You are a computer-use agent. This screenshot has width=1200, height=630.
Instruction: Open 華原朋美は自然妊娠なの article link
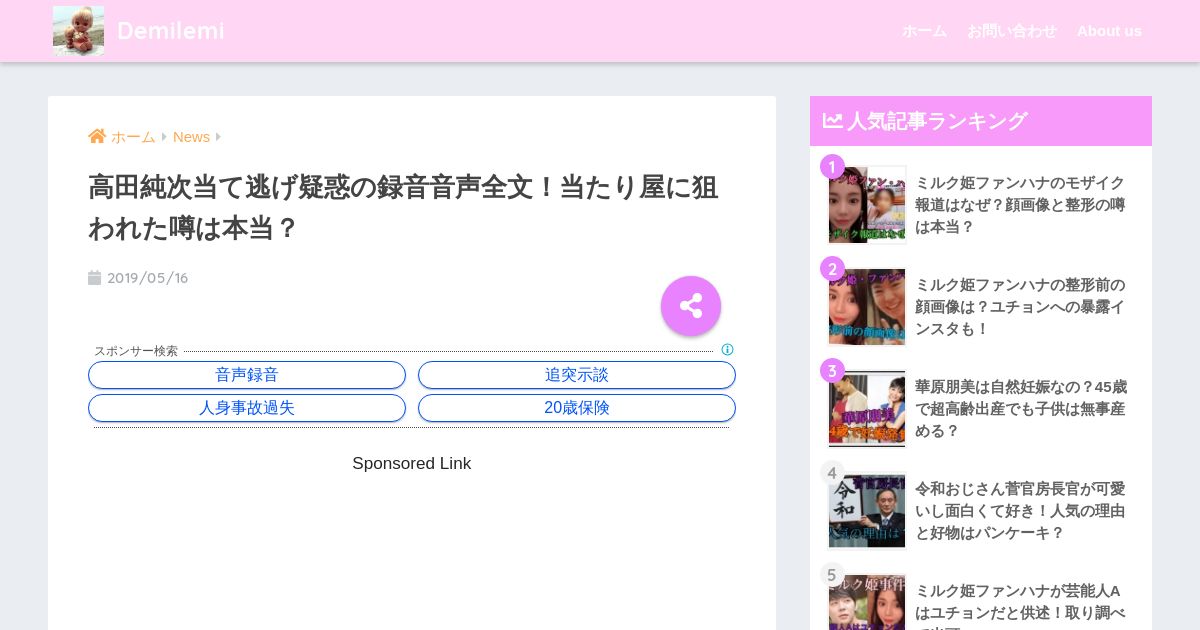(1021, 409)
